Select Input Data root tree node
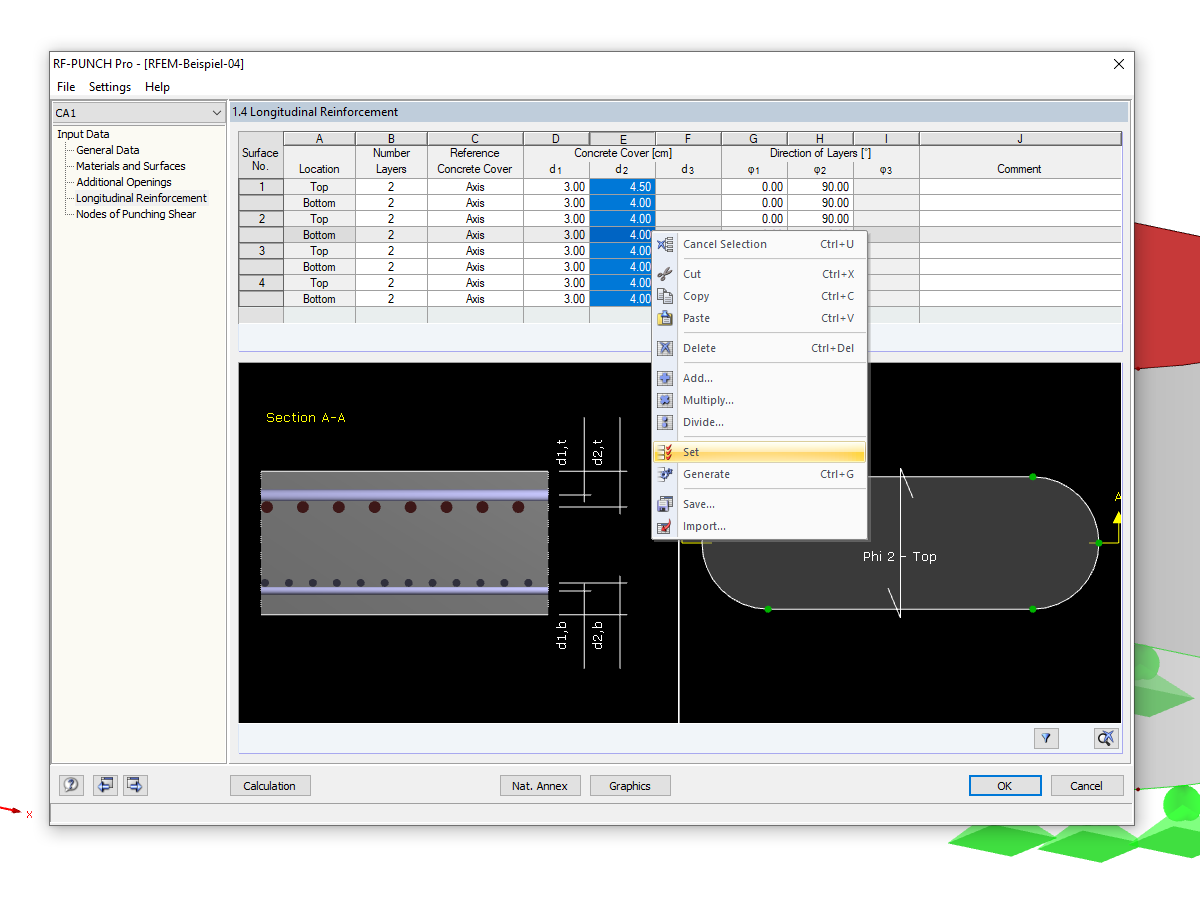Image resolution: width=1200 pixels, height=900 pixels. point(83,134)
